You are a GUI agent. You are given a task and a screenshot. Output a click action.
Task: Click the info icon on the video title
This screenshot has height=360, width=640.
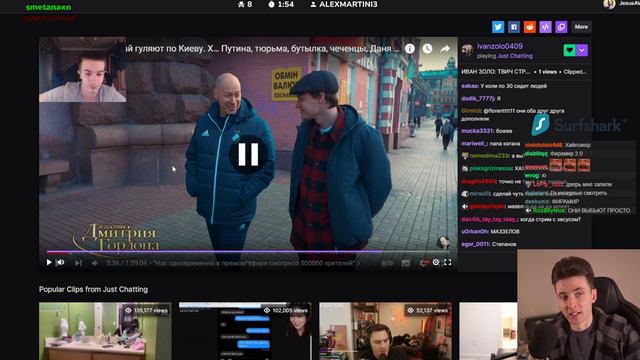tap(410, 49)
